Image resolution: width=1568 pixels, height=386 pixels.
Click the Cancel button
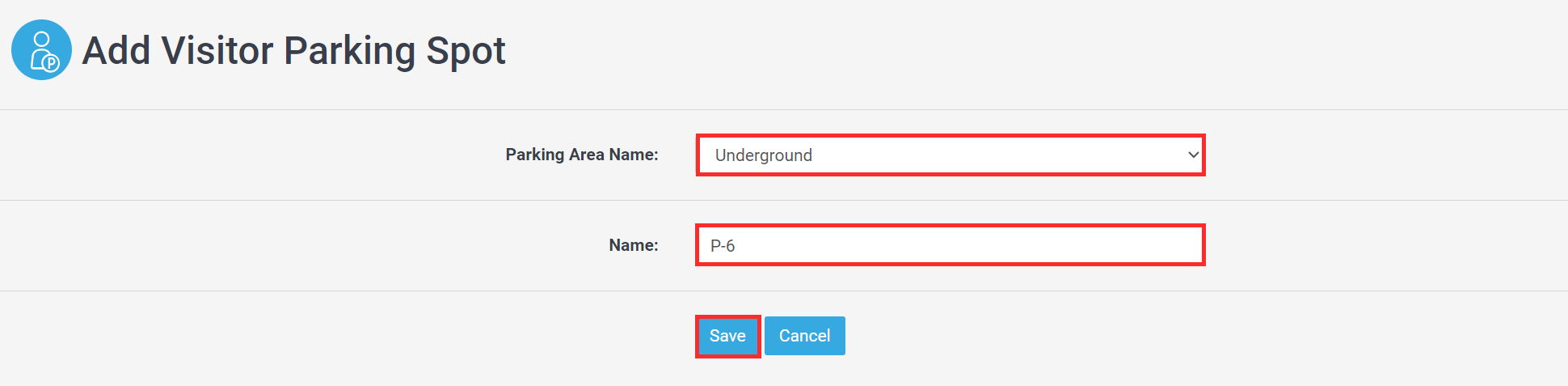(804, 336)
